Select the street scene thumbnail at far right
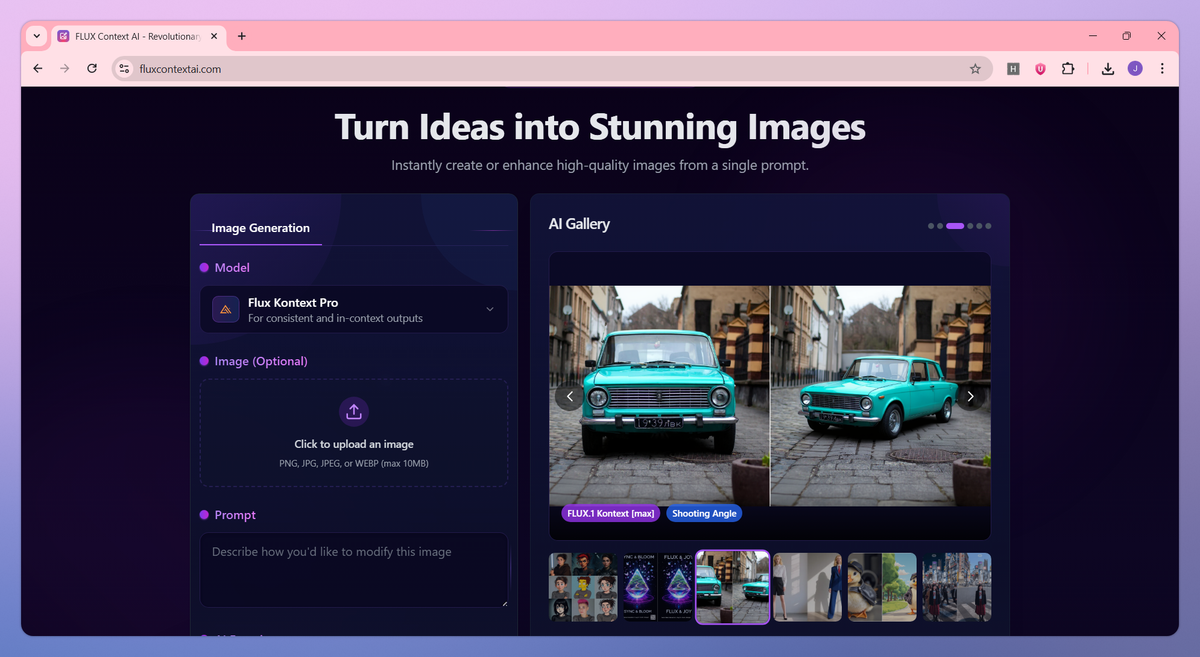The image size is (1200, 657). [x=957, y=587]
